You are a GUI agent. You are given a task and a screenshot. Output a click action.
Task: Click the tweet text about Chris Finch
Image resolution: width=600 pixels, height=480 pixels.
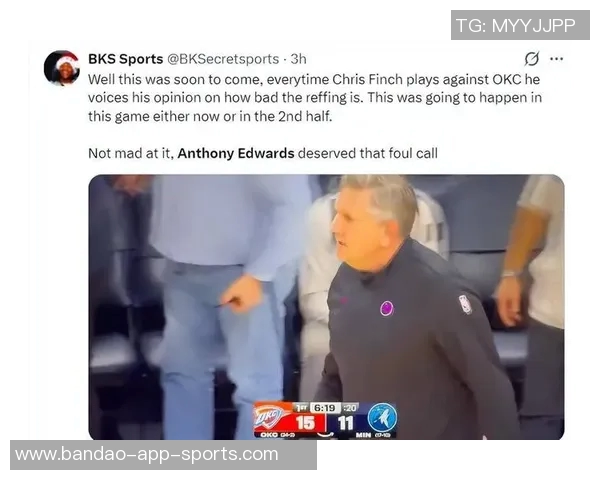[315, 98]
